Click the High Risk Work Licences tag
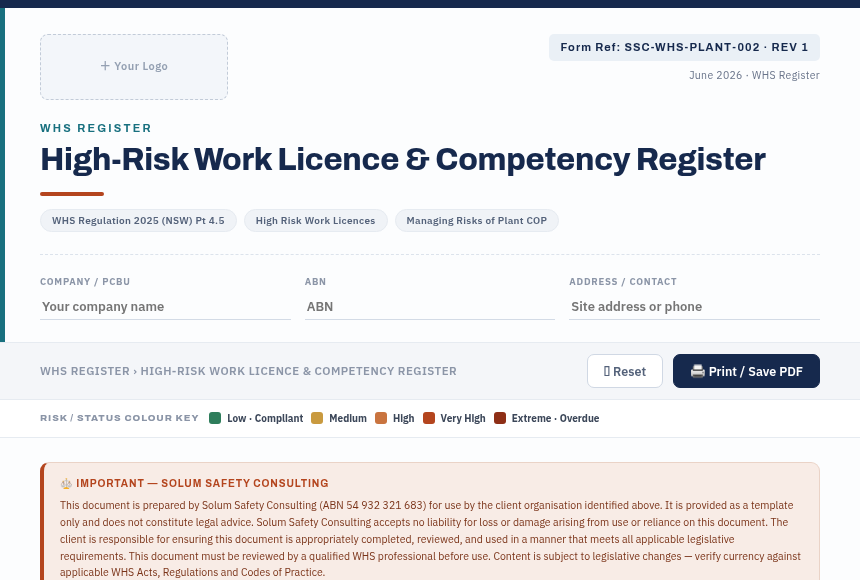The width and height of the screenshot is (860, 580). tap(315, 221)
